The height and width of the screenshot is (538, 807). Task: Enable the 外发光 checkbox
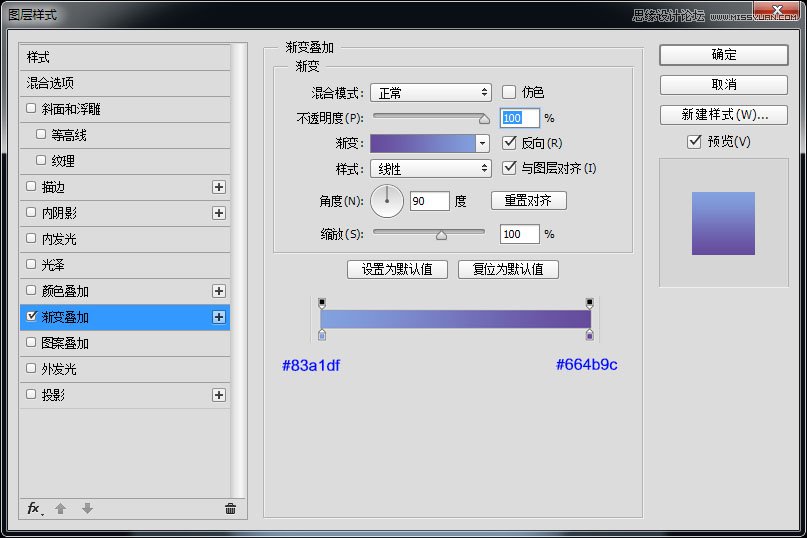31,368
